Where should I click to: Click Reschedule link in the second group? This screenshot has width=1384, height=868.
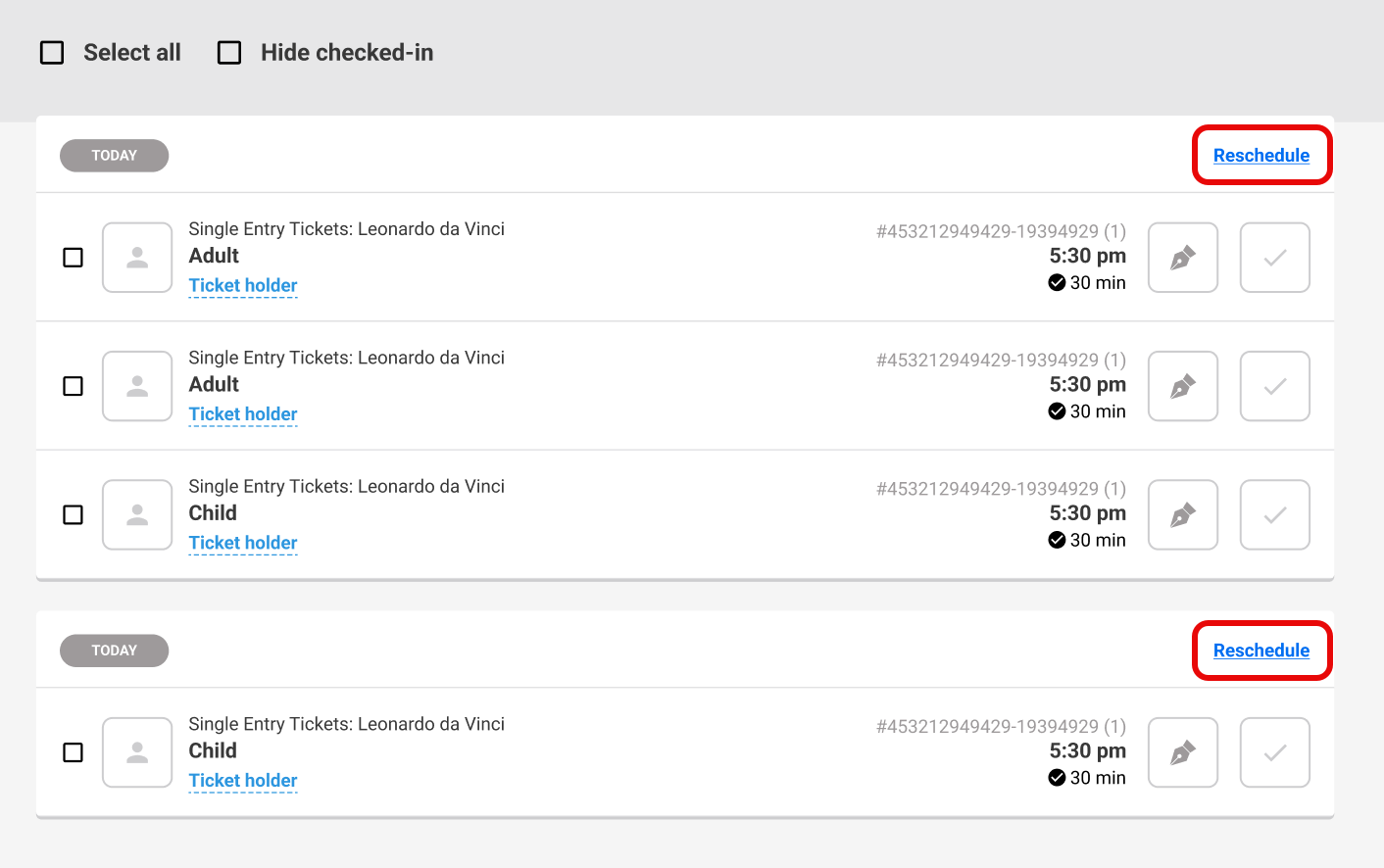tap(1261, 651)
